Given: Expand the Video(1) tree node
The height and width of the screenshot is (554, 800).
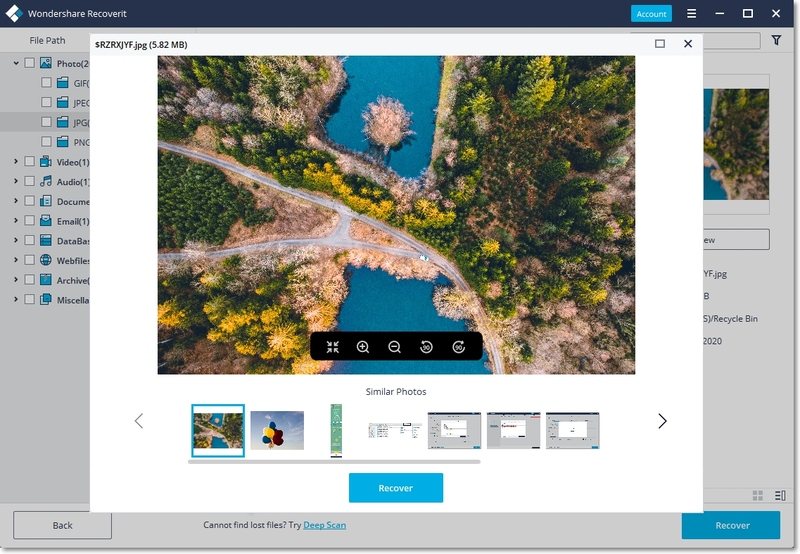Looking at the screenshot, I should pos(16,162).
